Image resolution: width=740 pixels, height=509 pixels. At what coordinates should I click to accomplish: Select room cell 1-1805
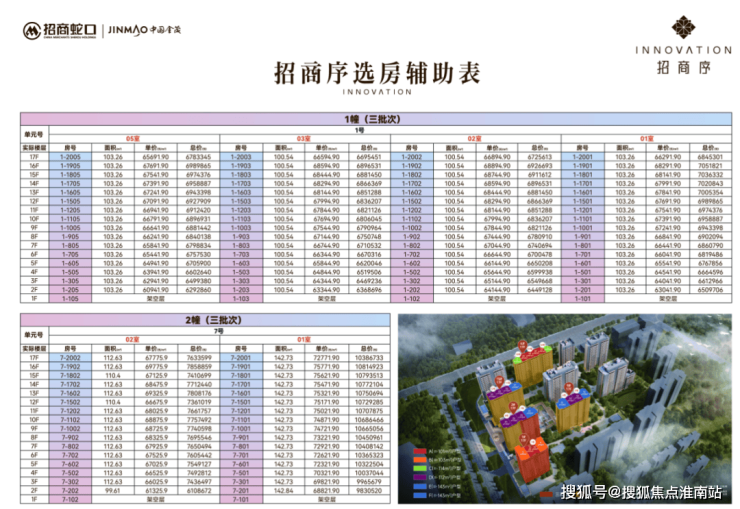coord(70,175)
